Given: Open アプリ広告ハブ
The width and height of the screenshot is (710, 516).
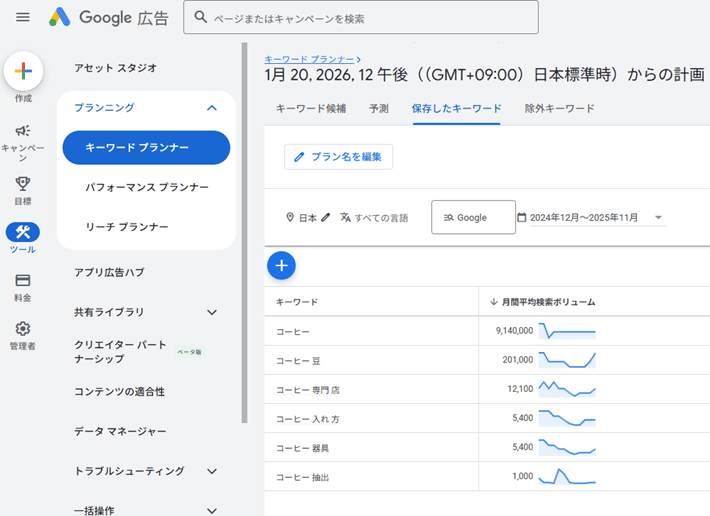Looking at the screenshot, I should [x=109, y=272].
